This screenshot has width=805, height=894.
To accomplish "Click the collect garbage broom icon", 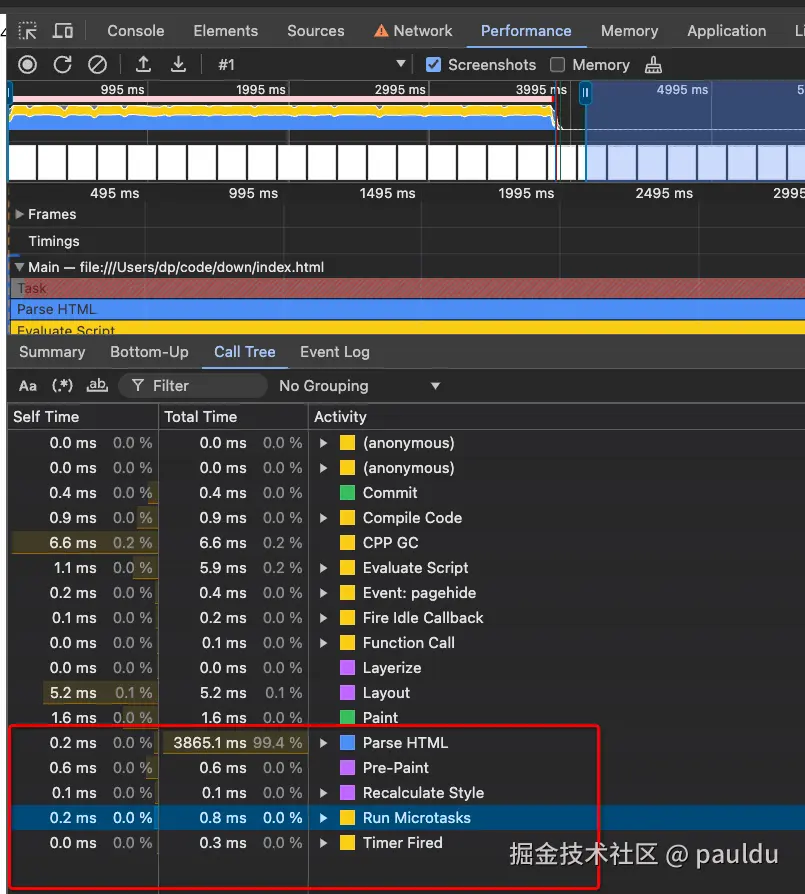I will tap(653, 65).
